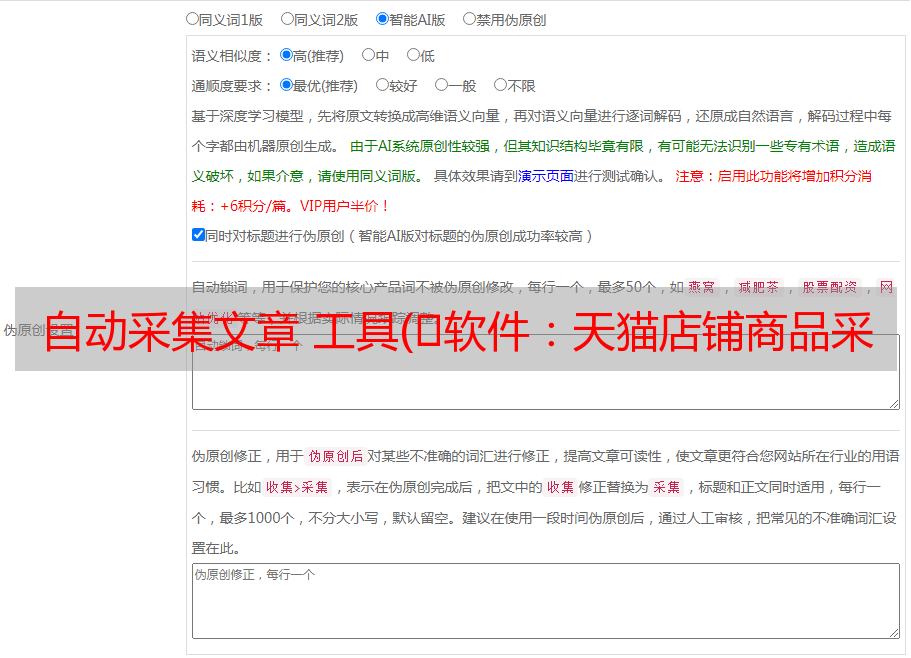The height and width of the screenshot is (658, 911).
Task: Choose the 同义词2版 radio option
Action: click(x=287, y=18)
